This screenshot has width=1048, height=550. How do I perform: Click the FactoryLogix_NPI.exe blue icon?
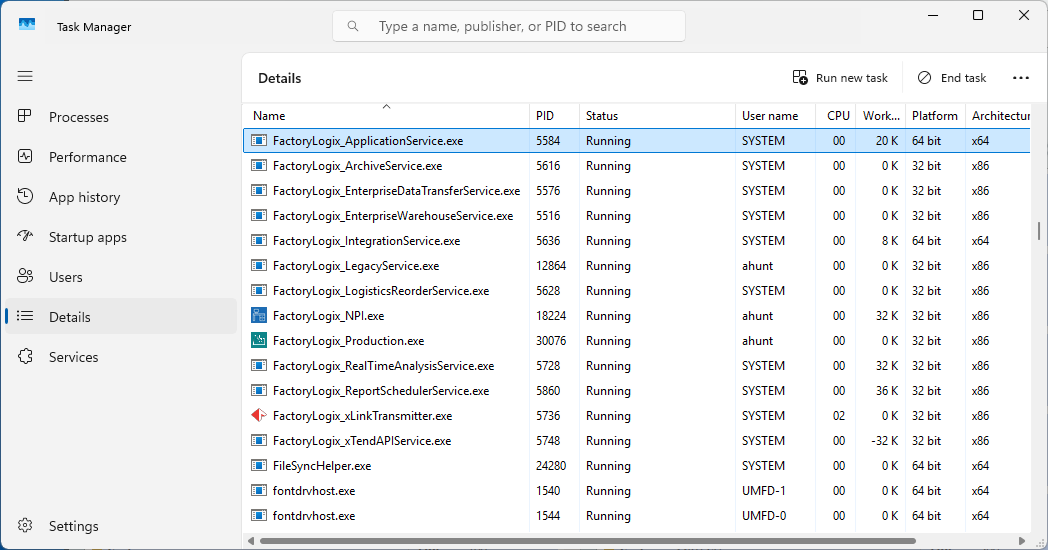click(259, 315)
